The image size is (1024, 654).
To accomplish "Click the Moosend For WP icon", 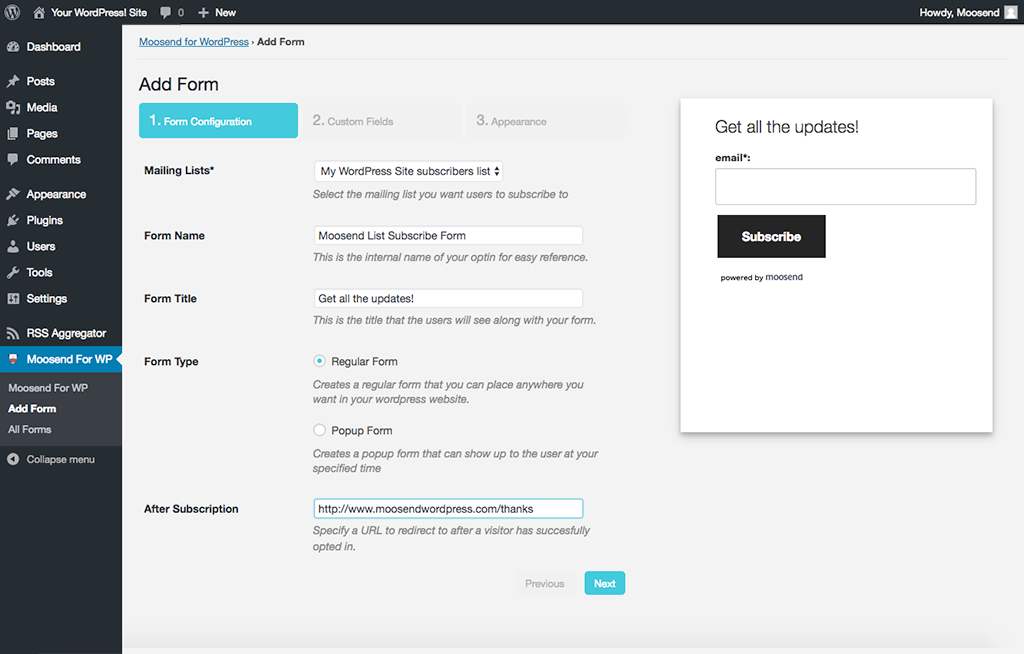I will (12, 359).
